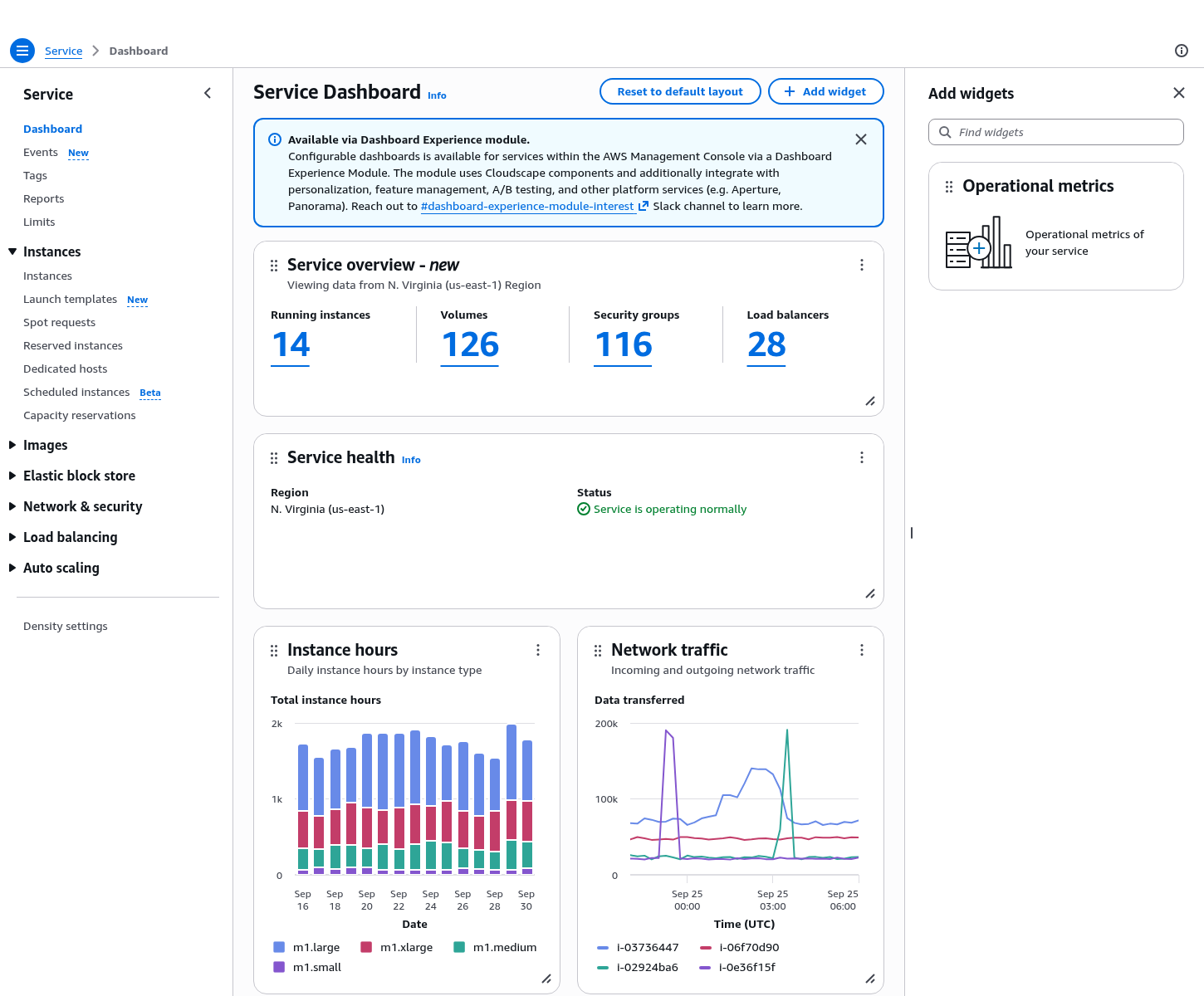This screenshot has height=996, width=1204.
Task: Click the Load balancers count 28
Action: [x=766, y=345]
